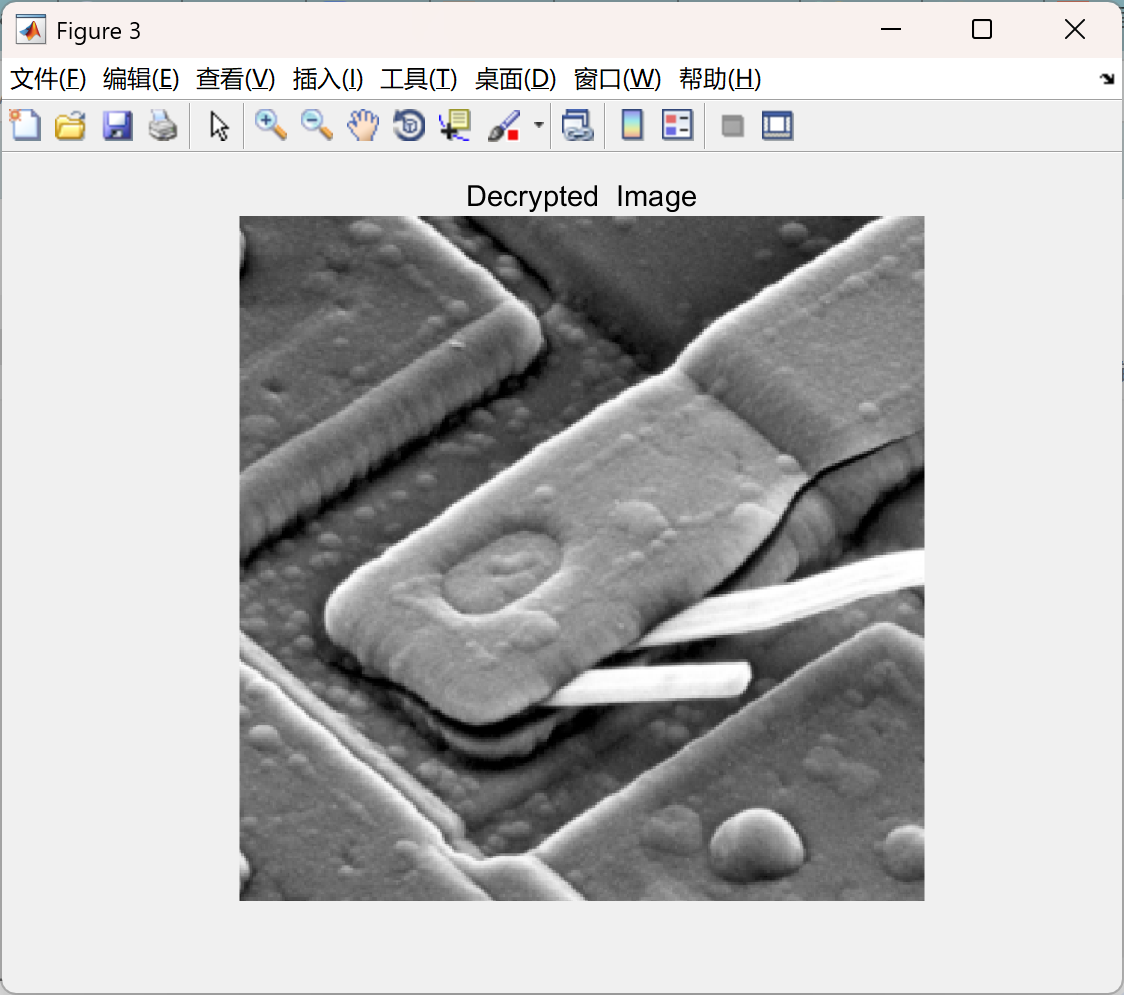This screenshot has height=995, width=1124.
Task: Minimize the Figure 3 window
Action: point(890,29)
